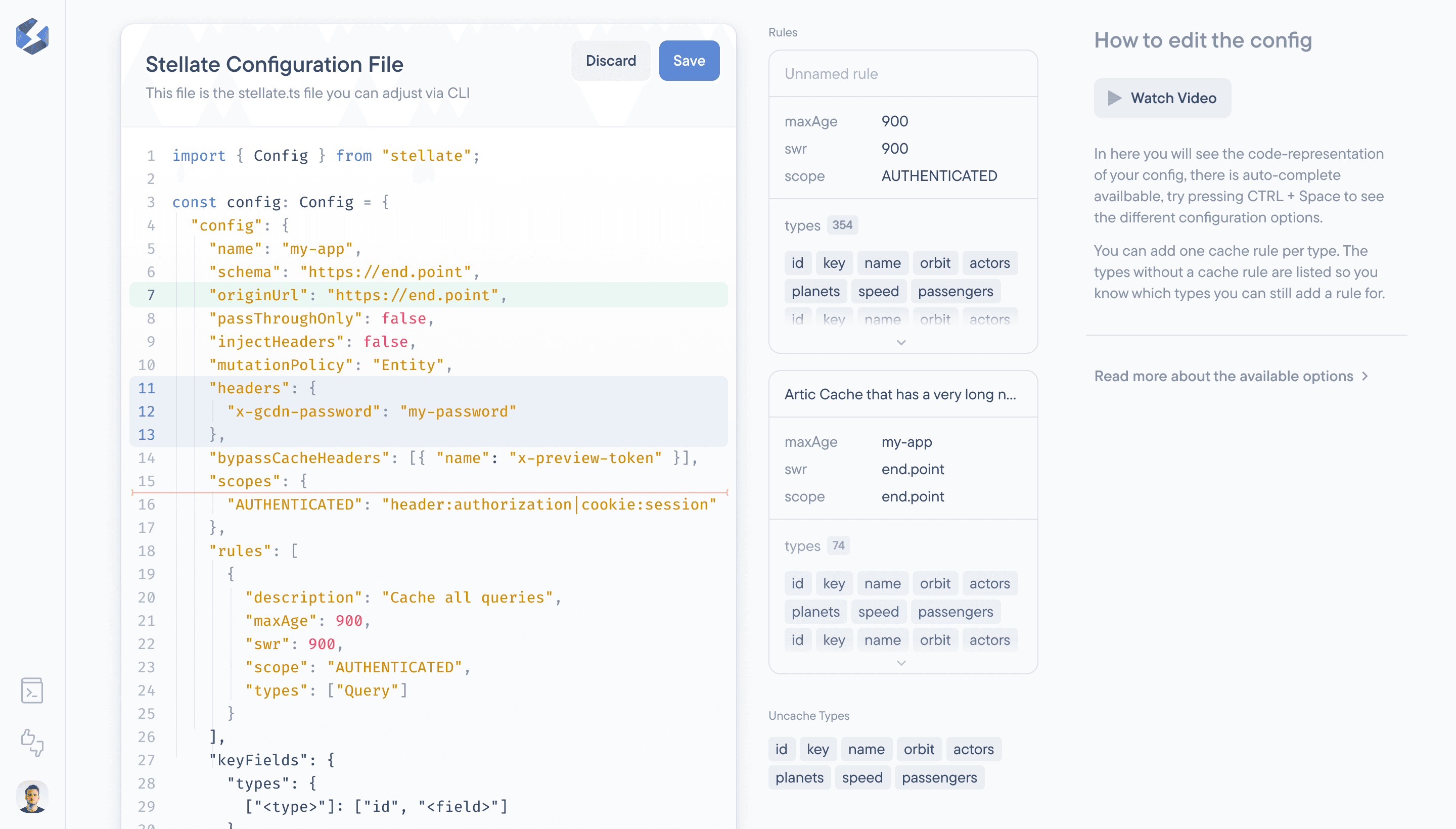Save the configuration file
The height and width of the screenshot is (829, 1456).
(689, 61)
